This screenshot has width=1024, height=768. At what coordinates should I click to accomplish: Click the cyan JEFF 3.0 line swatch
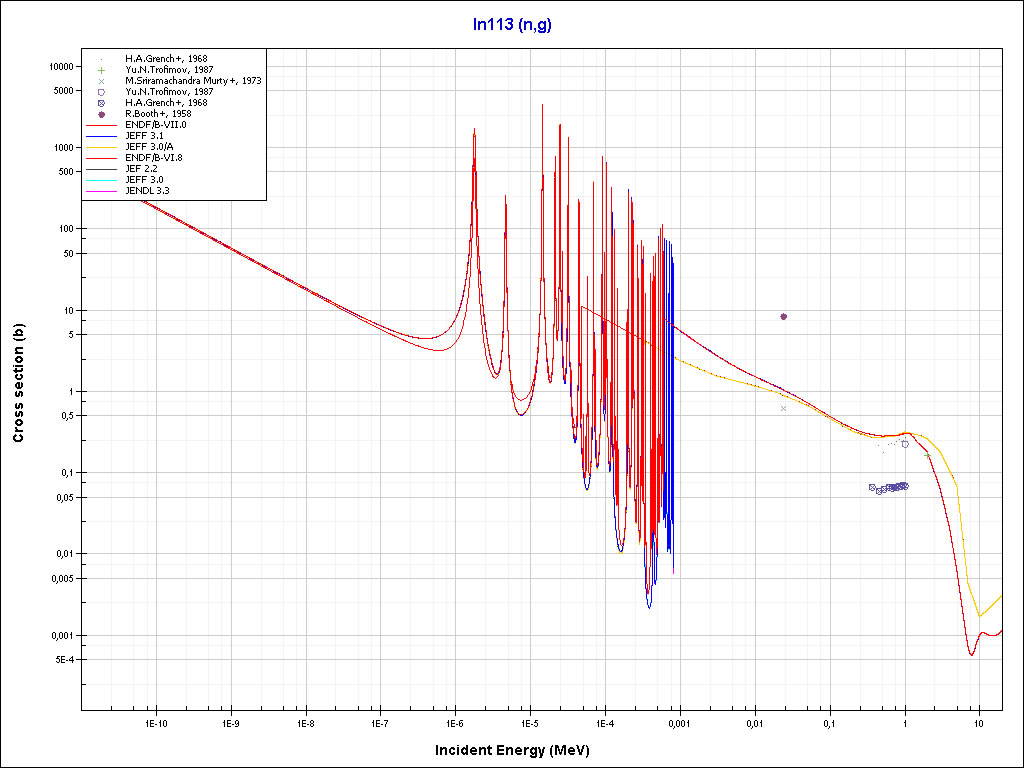[x=102, y=180]
